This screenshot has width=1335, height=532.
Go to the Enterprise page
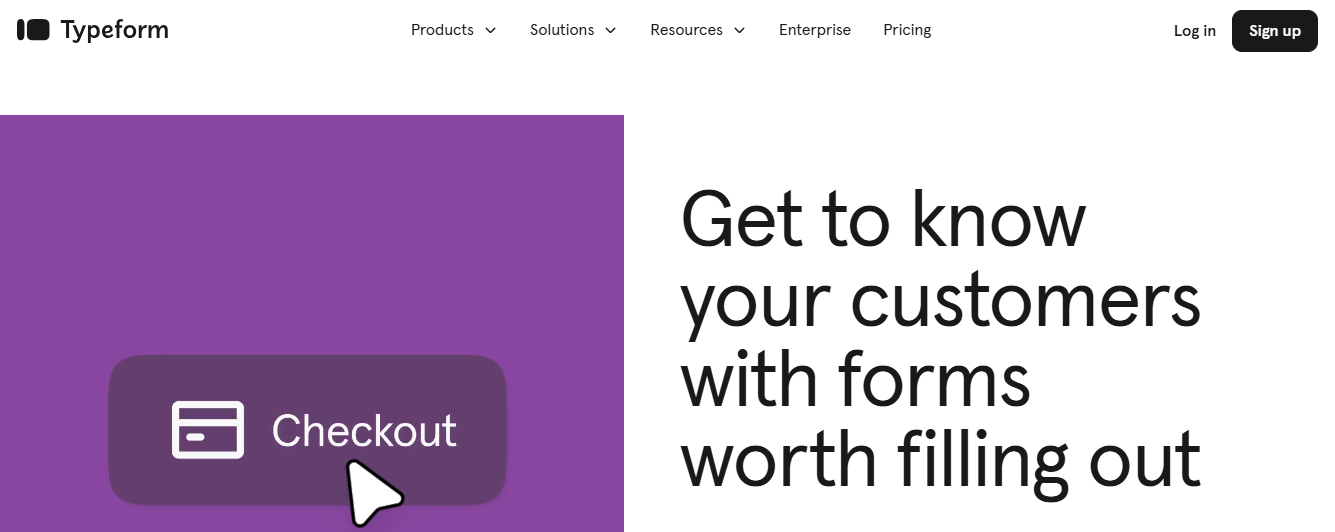[x=815, y=30]
